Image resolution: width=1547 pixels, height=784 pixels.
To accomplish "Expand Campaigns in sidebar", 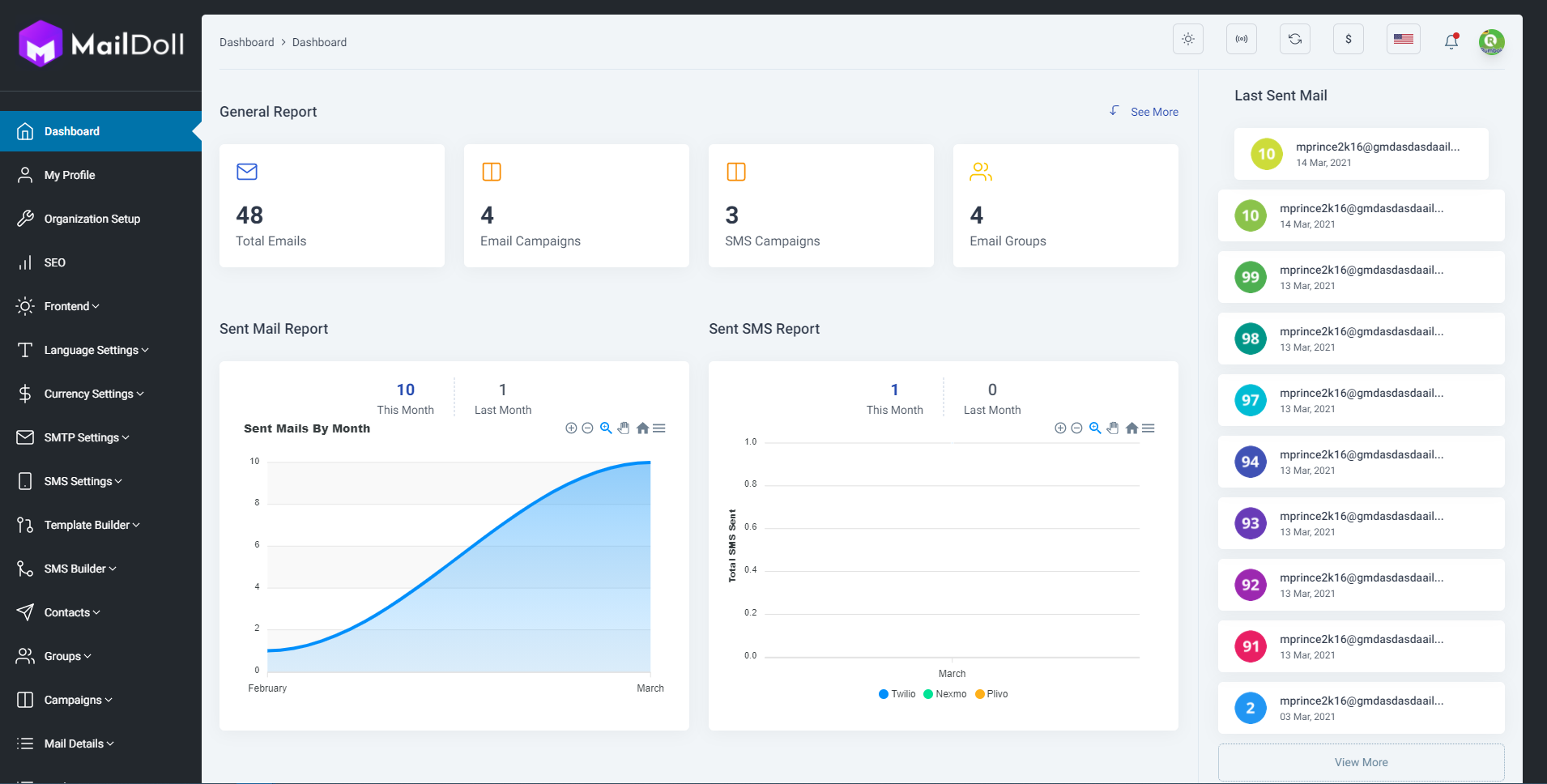I will point(100,700).
